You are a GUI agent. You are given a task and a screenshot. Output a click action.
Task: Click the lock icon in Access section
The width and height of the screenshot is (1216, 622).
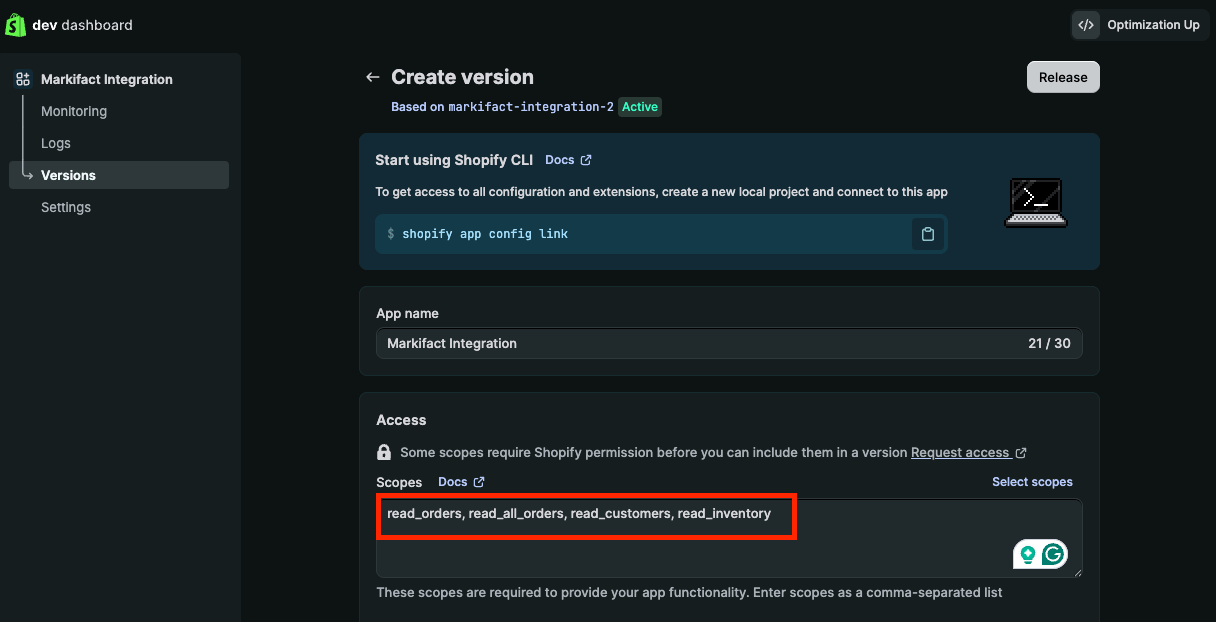[x=384, y=452]
